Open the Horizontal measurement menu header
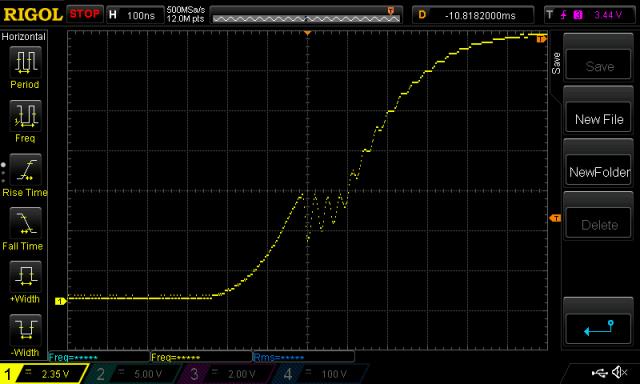 pos(24,37)
